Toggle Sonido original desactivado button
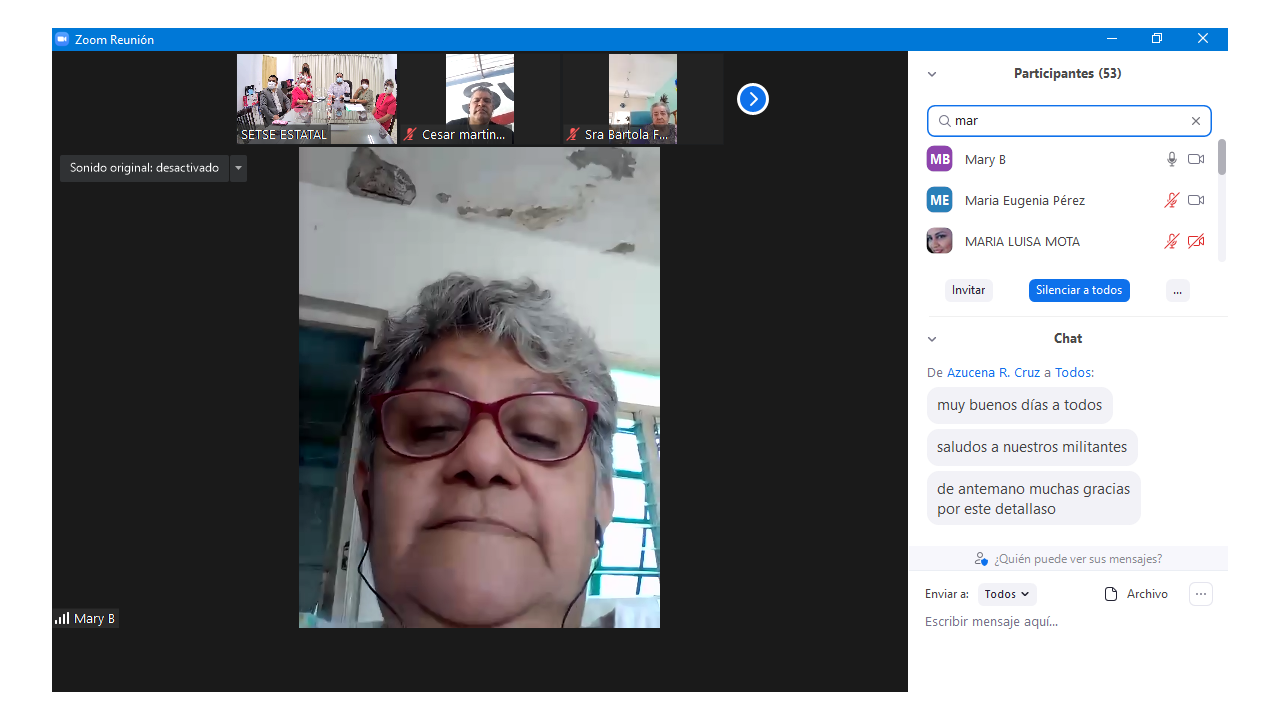The height and width of the screenshot is (720, 1280). [x=144, y=168]
